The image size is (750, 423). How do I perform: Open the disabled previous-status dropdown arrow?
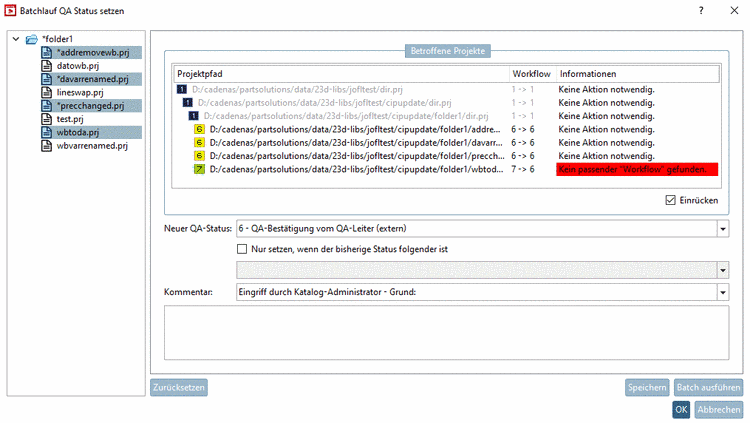(x=723, y=270)
